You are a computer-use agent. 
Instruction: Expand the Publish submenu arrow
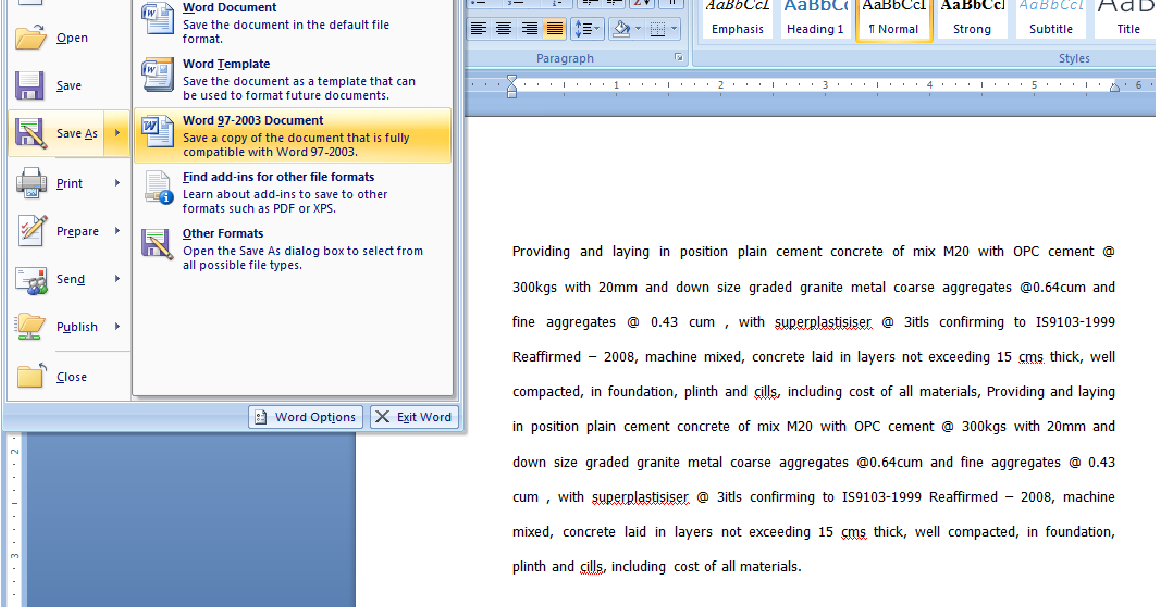pyautogui.click(x=117, y=326)
